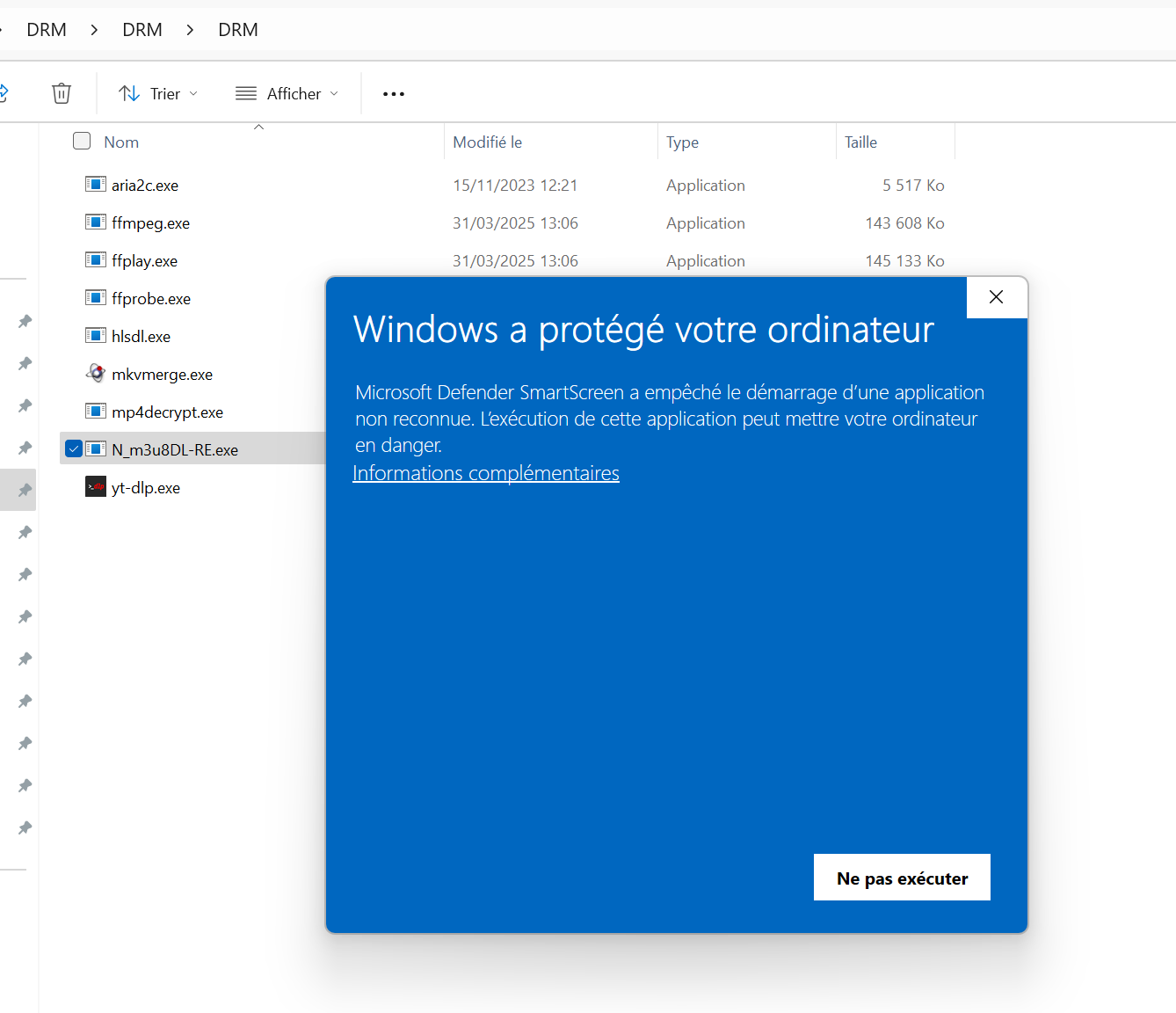Click the hlsdl.exe file icon
1176x1013 pixels.
coord(96,336)
